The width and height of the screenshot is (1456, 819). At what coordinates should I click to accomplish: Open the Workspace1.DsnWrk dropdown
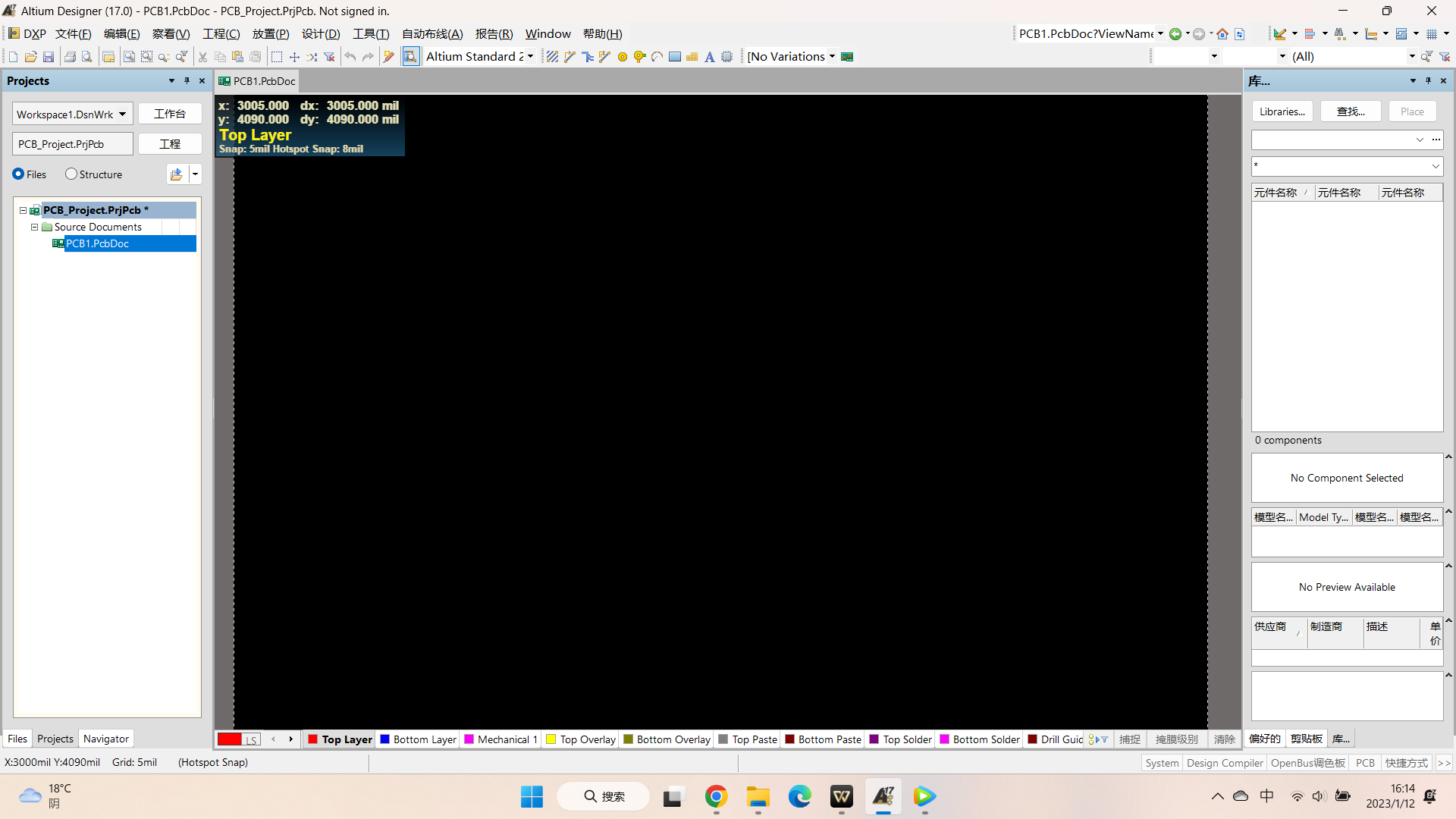tap(122, 114)
